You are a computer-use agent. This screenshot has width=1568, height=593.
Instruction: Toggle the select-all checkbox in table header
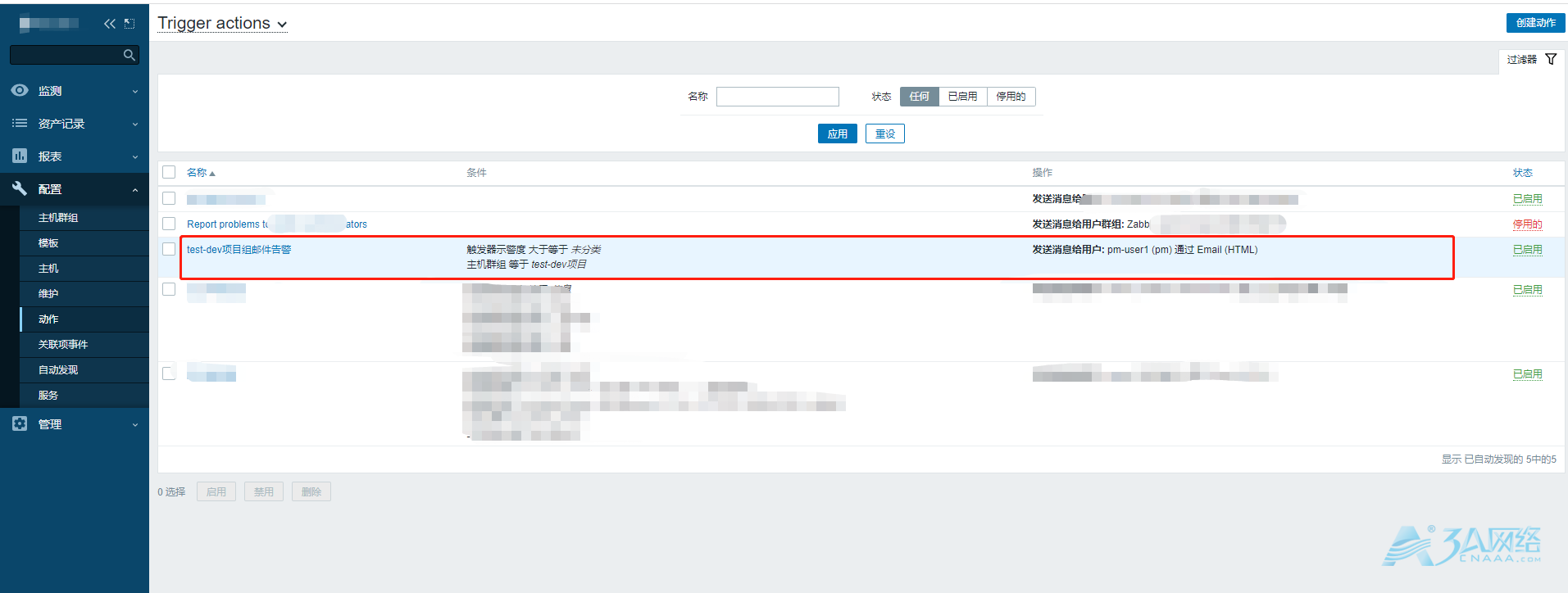169,172
